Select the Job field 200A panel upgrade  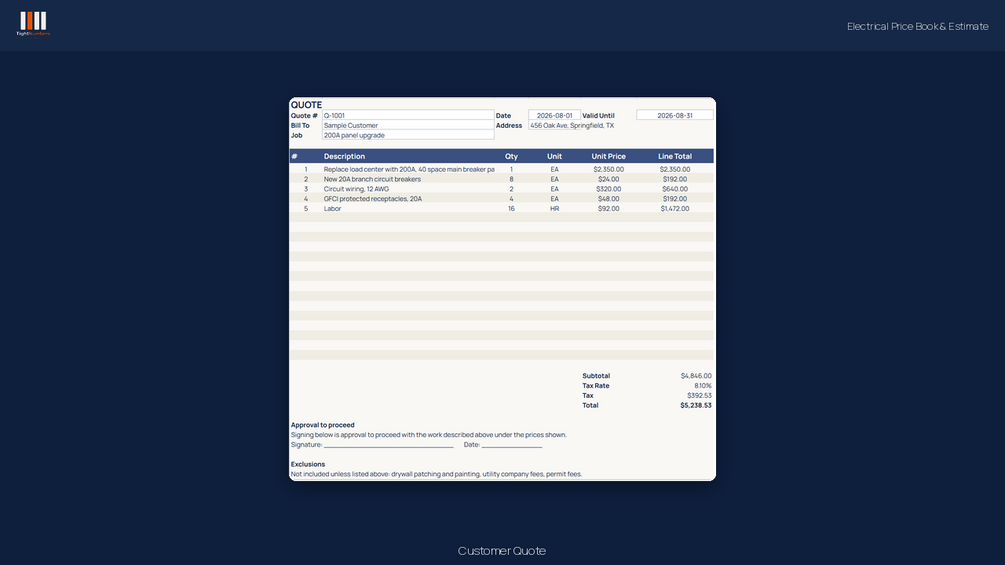tap(408, 135)
